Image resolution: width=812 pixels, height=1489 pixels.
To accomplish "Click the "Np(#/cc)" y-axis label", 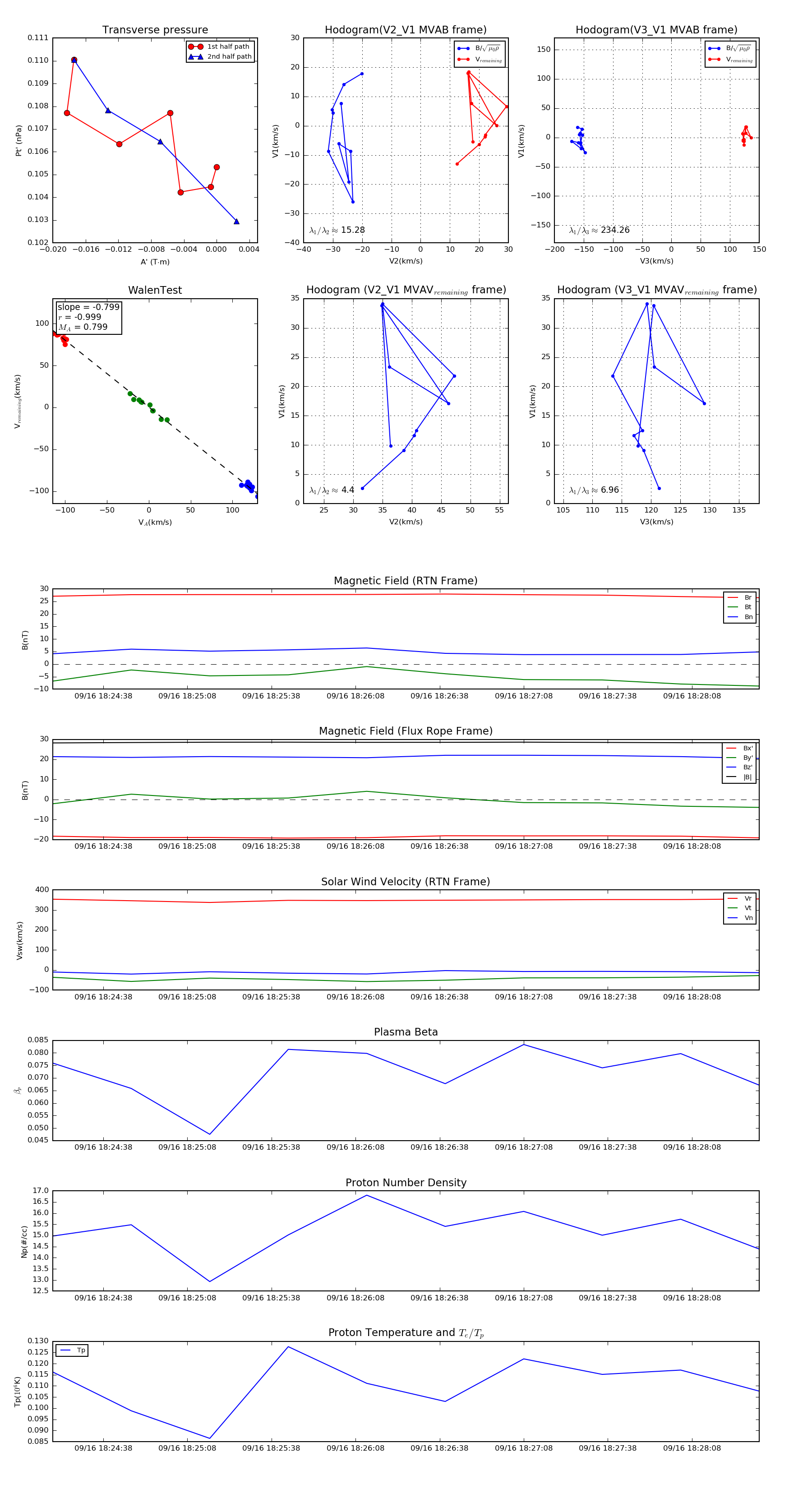I will (24, 1241).
